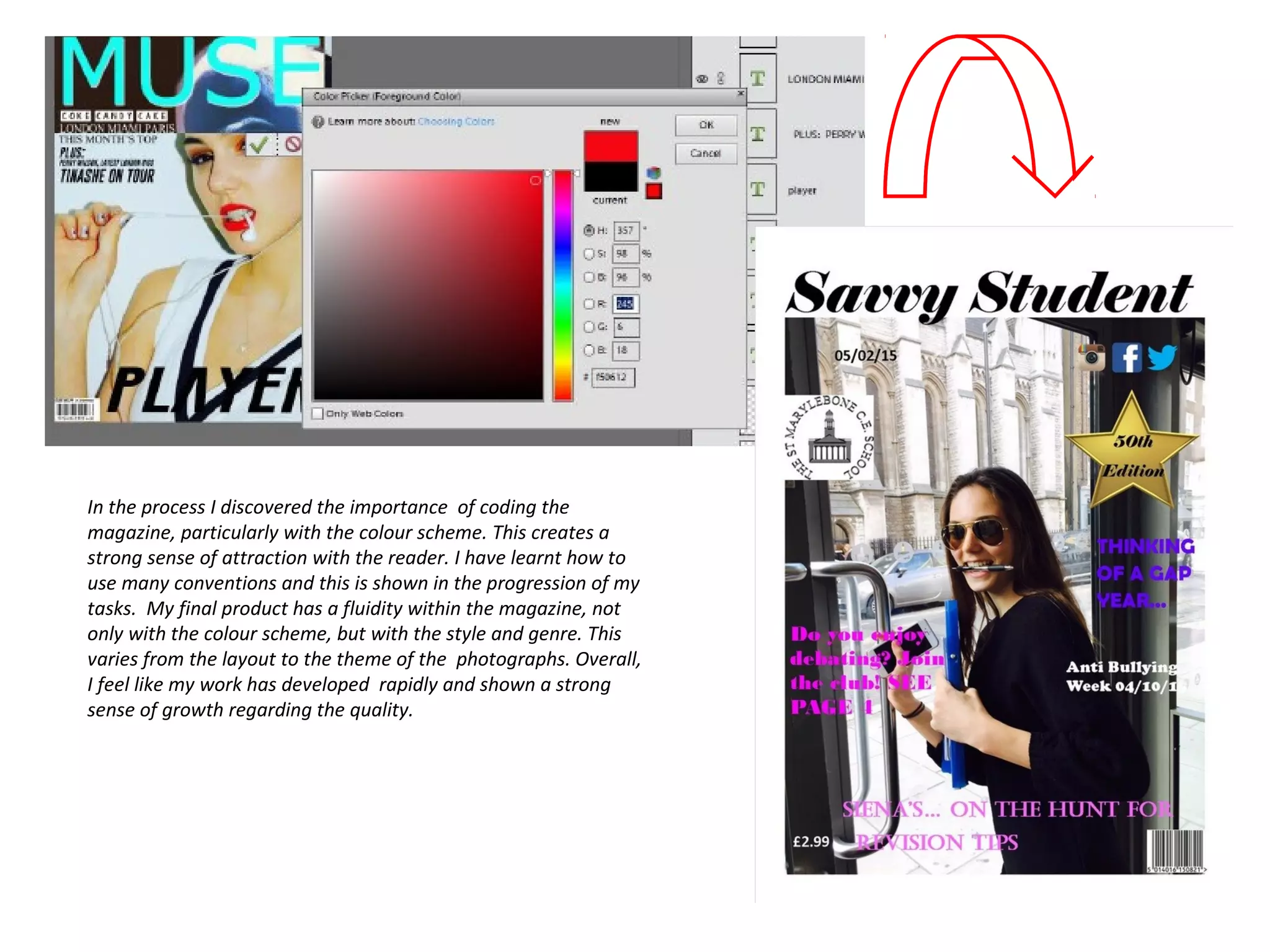
Task: Select the R red radio button
Action: [589, 304]
